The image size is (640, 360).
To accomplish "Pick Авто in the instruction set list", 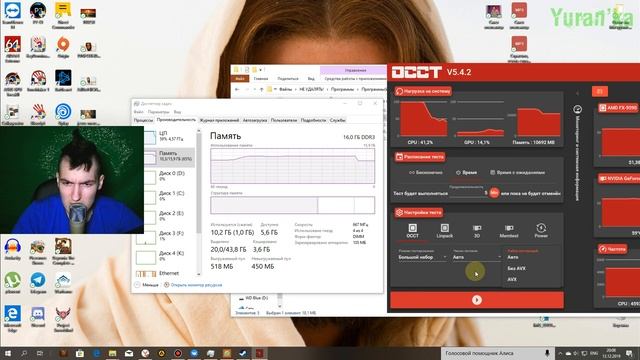I will [x=513, y=257].
